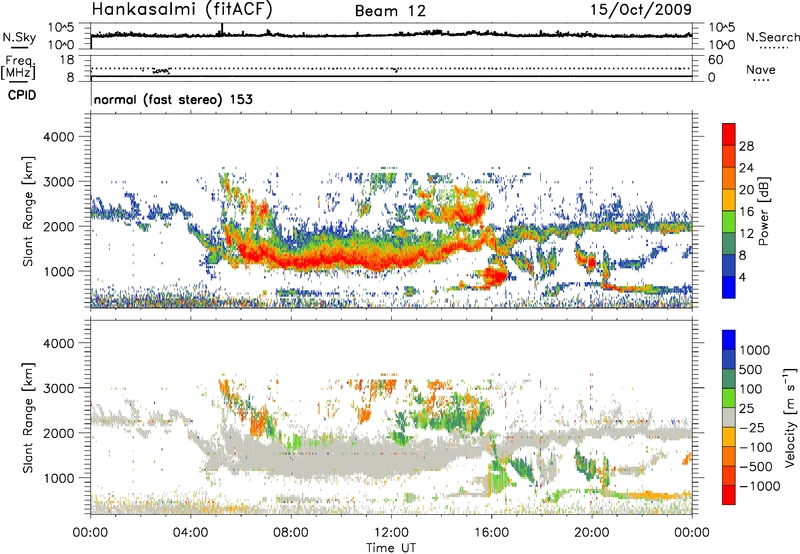
Task: Click the '60' tick on Nave axis
Action: (715, 60)
